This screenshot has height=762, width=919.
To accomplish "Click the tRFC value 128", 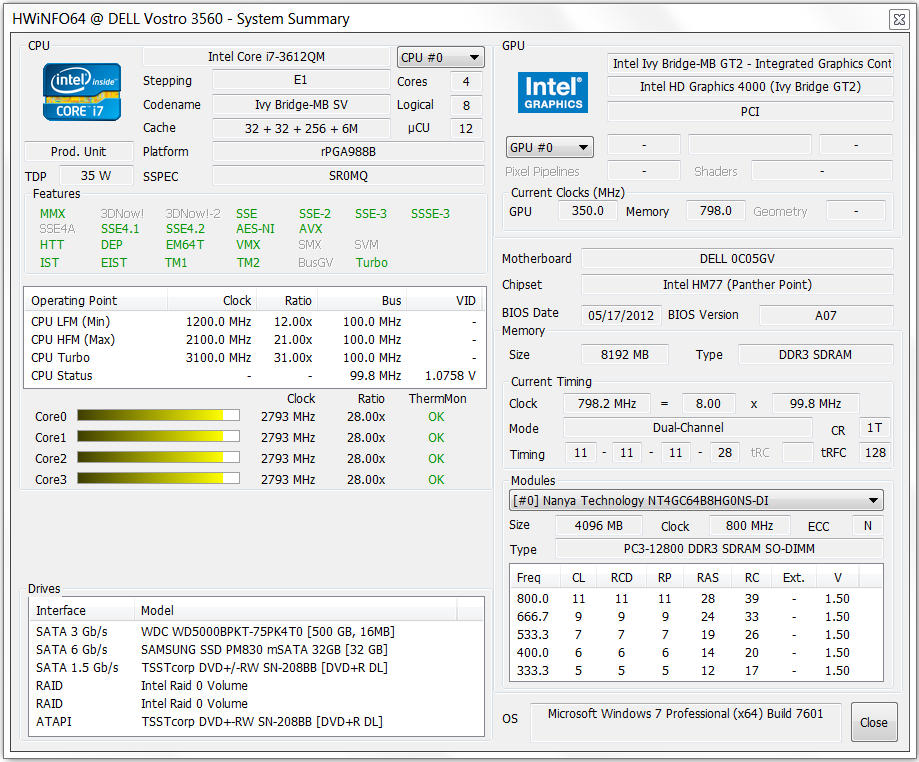I will click(875, 453).
